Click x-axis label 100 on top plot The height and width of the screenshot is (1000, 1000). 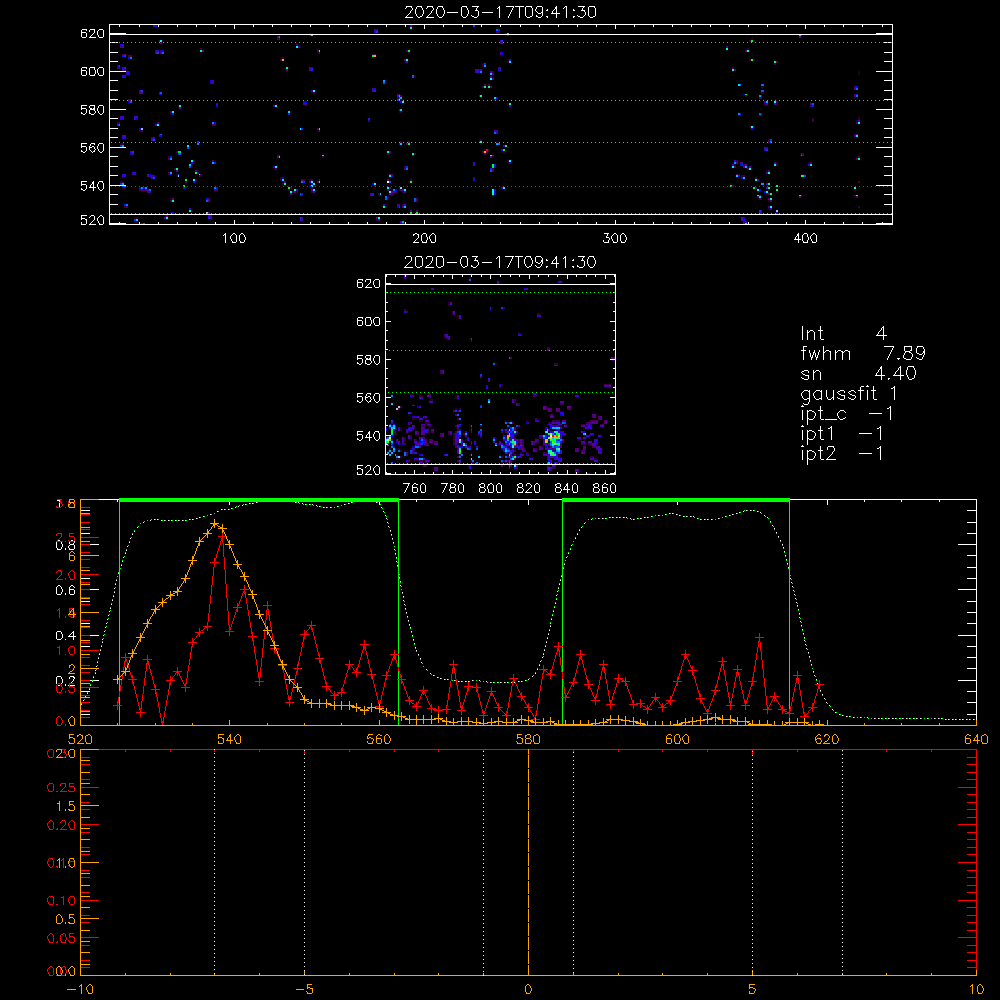point(234,239)
